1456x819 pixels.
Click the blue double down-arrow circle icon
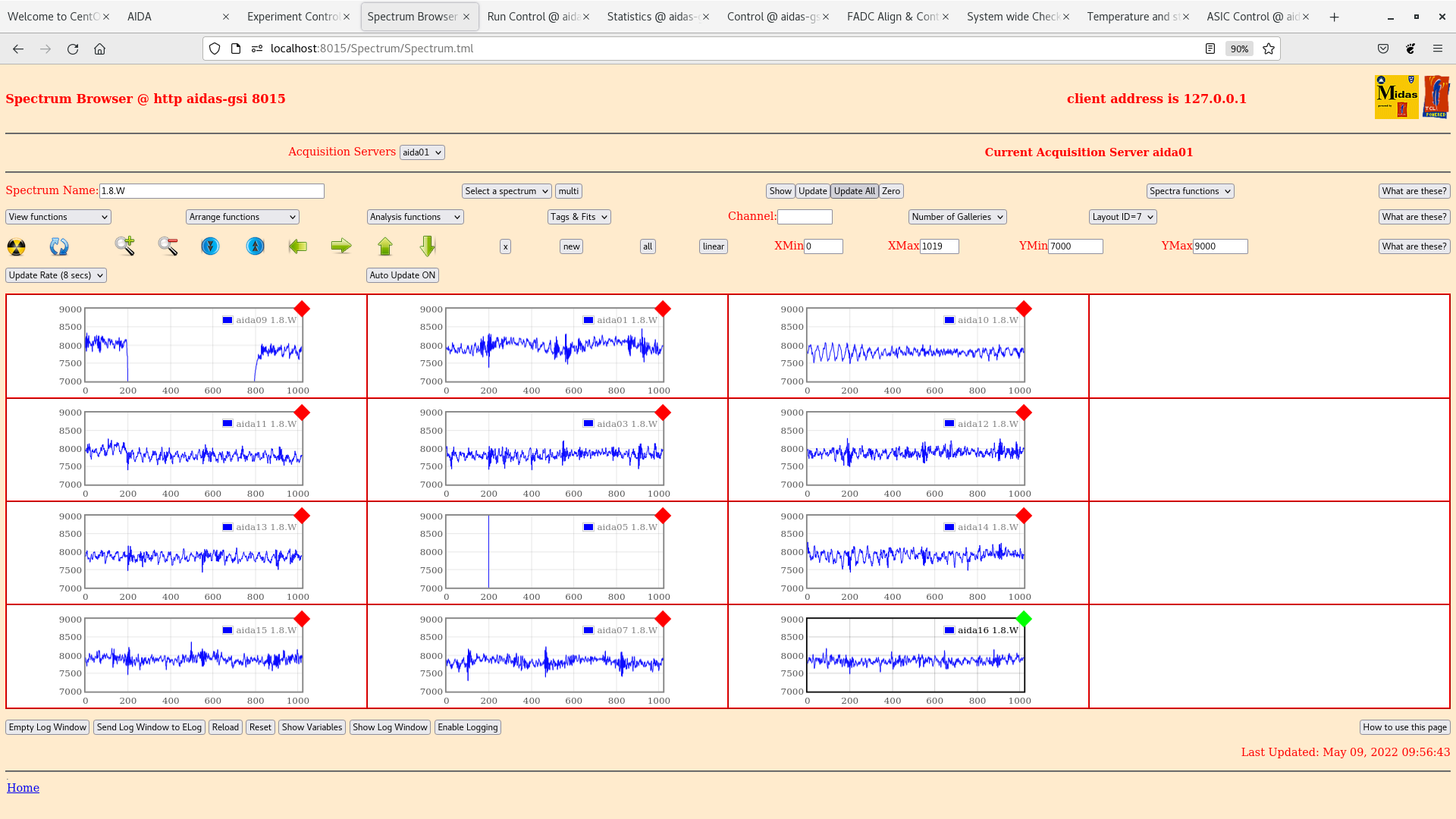click(x=210, y=246)
